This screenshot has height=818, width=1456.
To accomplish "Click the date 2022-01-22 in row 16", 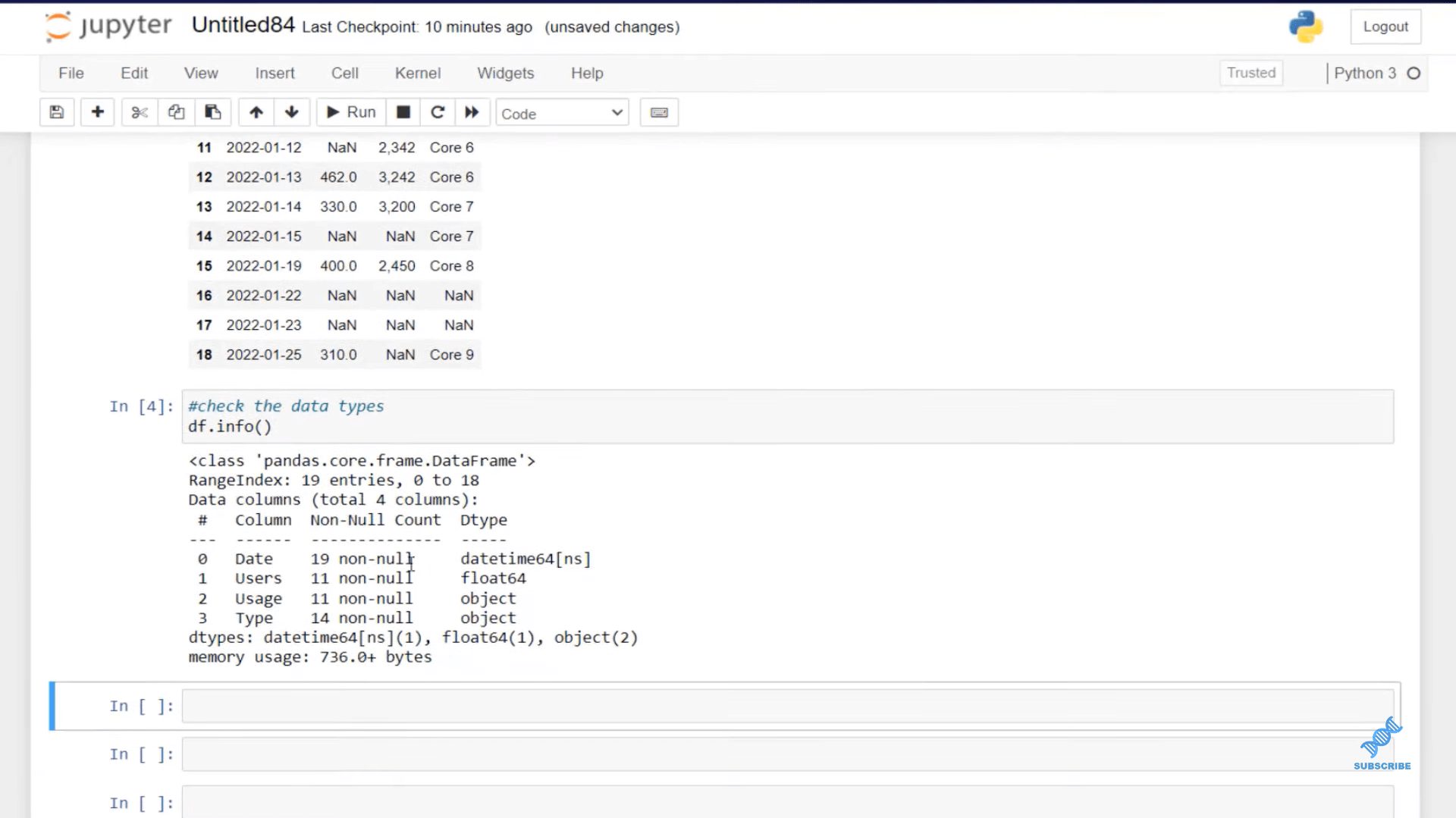I will point(264,296).
